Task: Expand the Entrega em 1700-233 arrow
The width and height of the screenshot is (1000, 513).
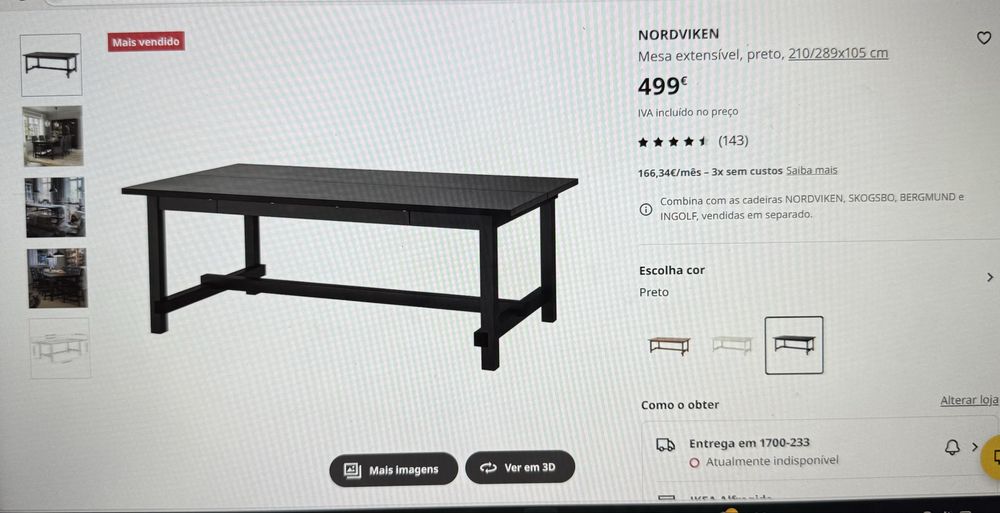Action: click(974, 447)
